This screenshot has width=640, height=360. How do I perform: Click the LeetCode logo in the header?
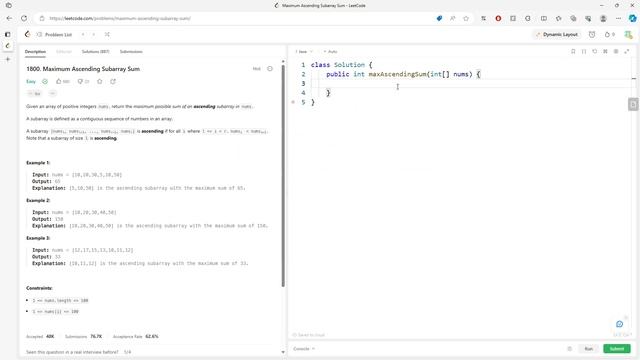point(27,34)
